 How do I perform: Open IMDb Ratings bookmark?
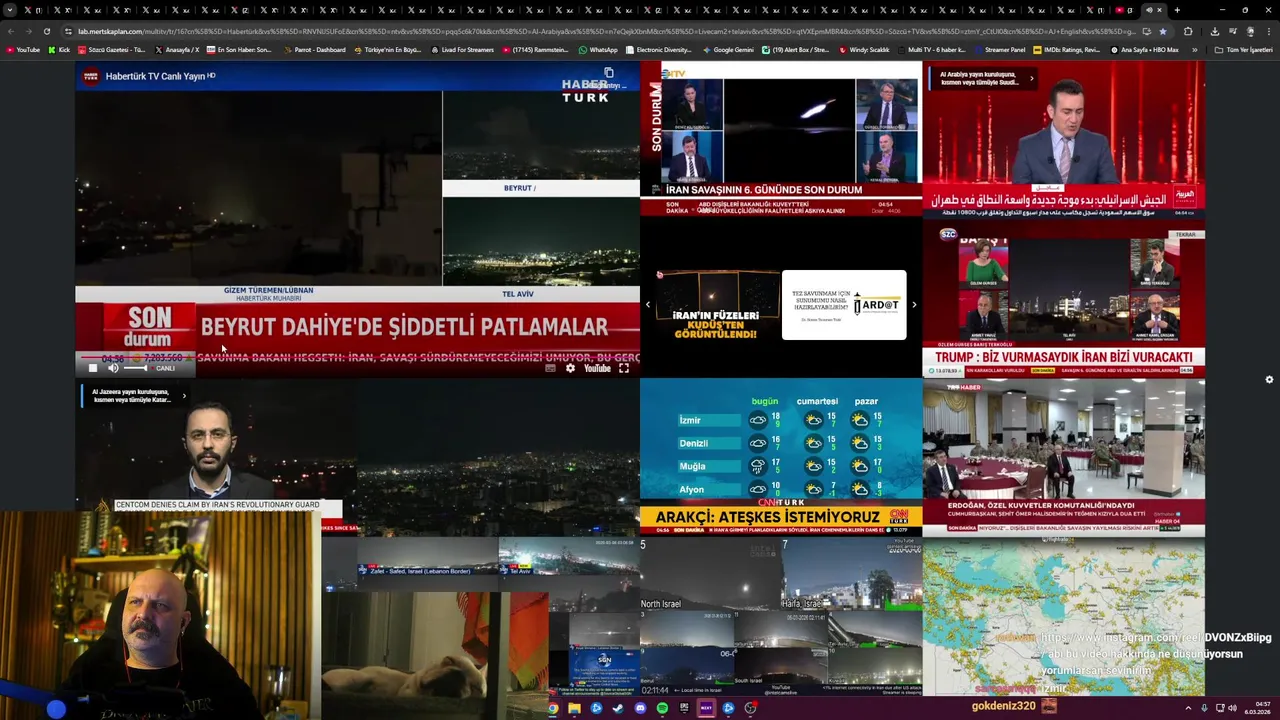pyautogui.click(x=1066, y=49)
